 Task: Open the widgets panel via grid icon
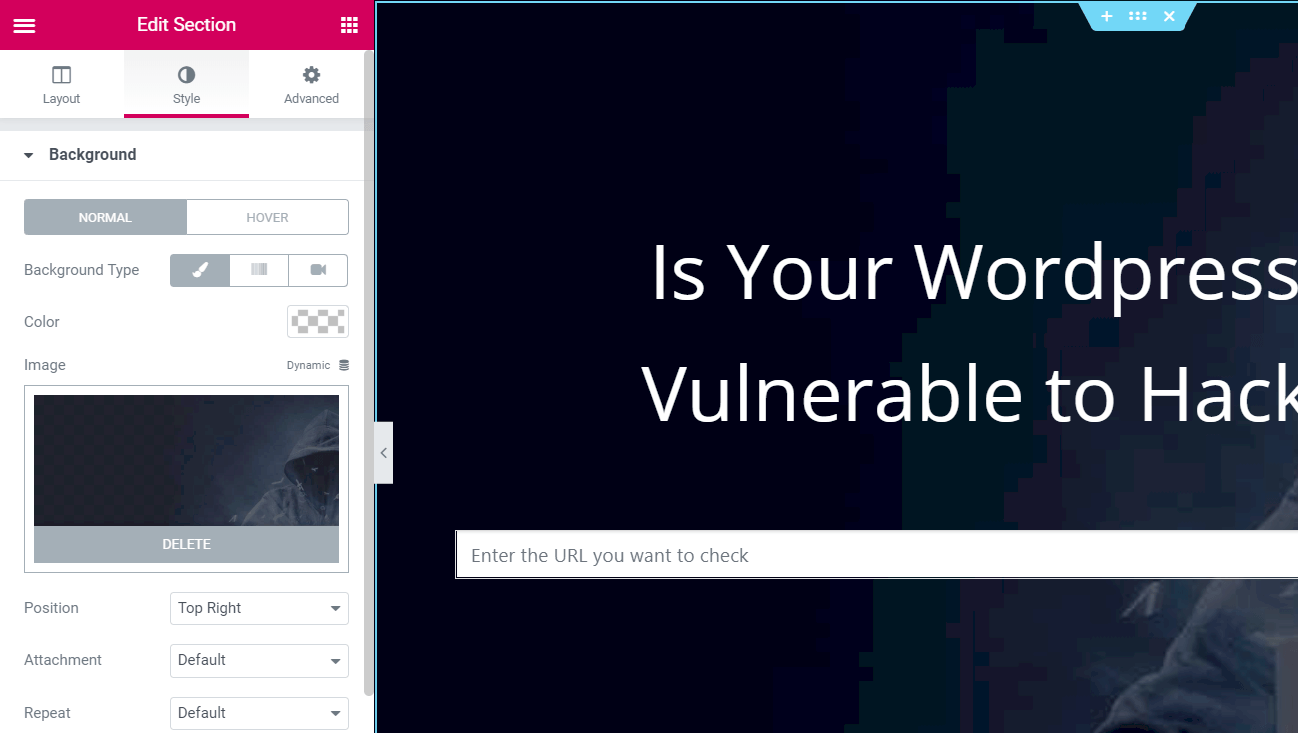tap(348, 24)
